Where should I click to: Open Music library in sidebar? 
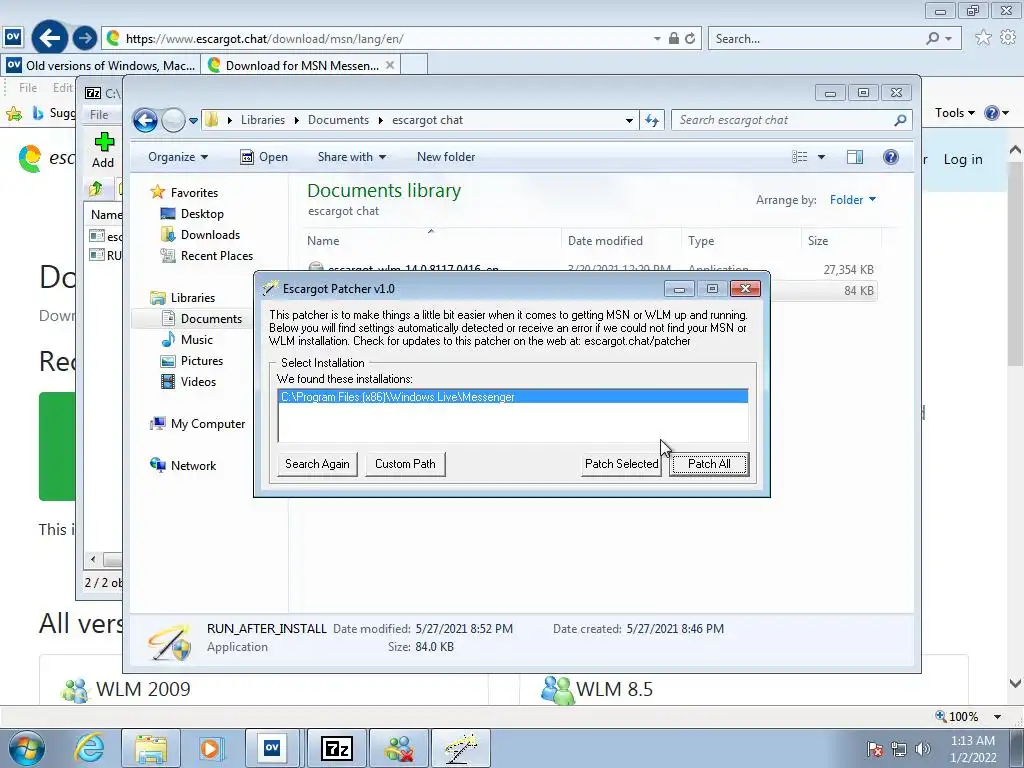[197, 340]
